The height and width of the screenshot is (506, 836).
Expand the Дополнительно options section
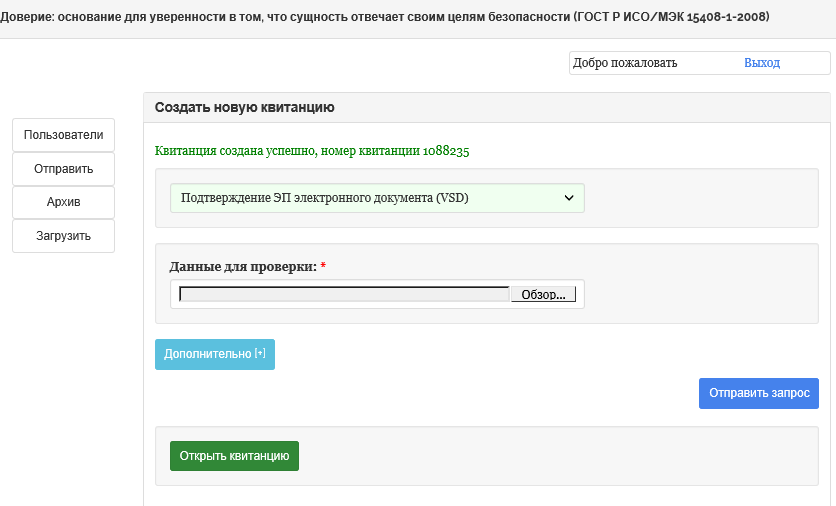click(208, 354)
